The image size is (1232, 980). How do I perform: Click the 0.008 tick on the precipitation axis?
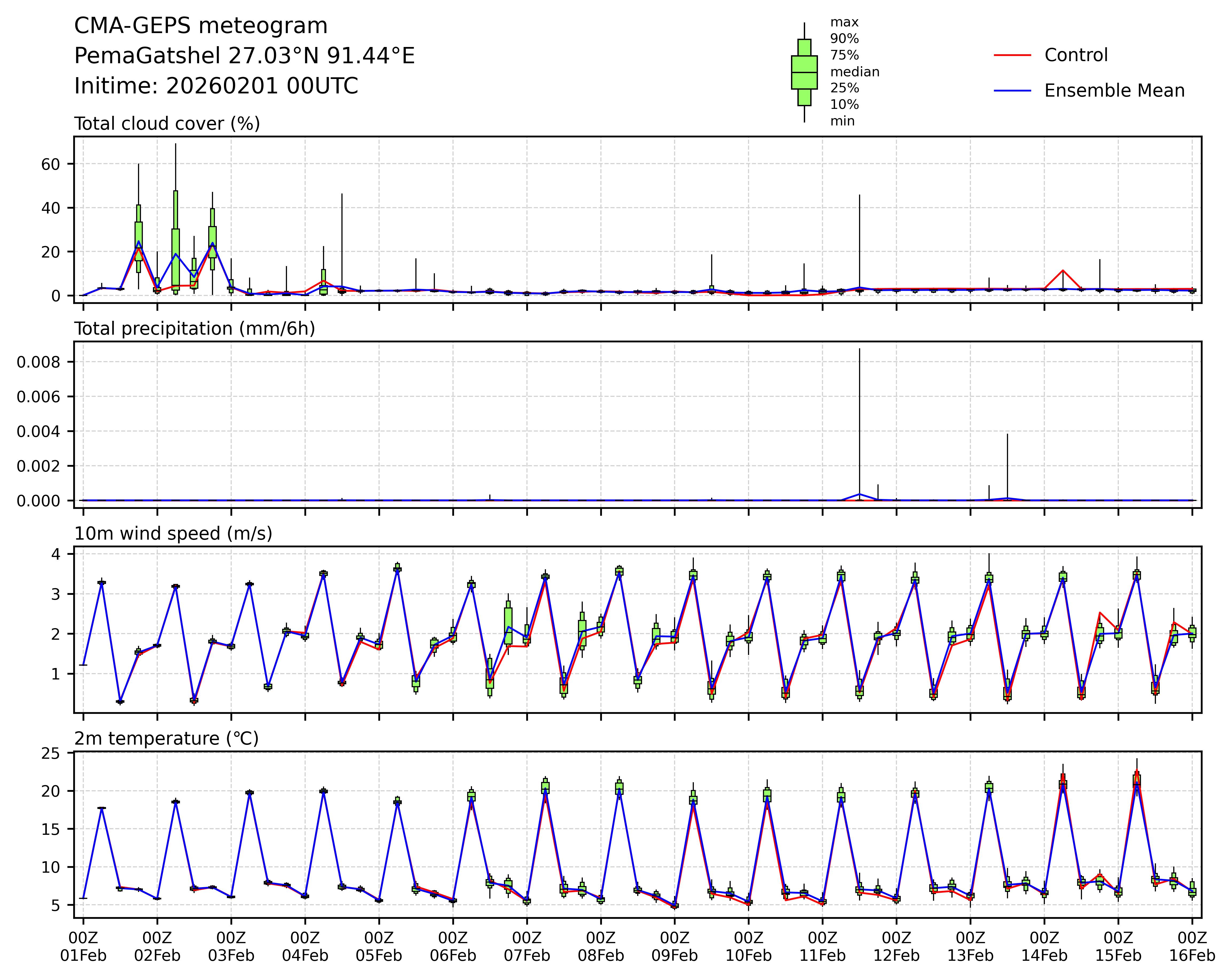click(x=38, y=362)
